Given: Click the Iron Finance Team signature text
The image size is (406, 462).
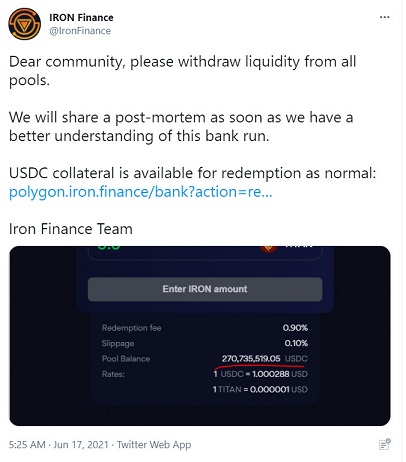Looking at the screenshot, I should pos(71,229).
